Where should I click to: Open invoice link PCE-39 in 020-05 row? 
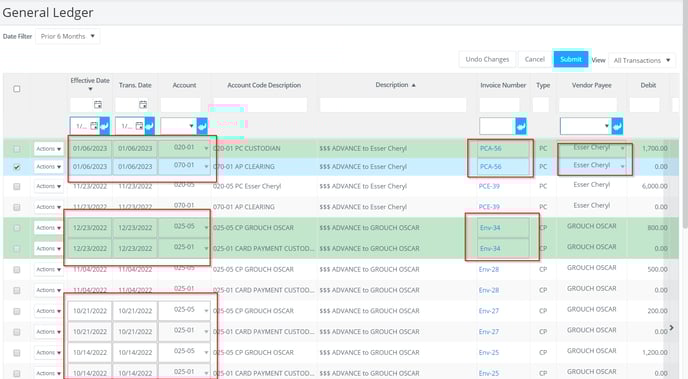(489, 186)
